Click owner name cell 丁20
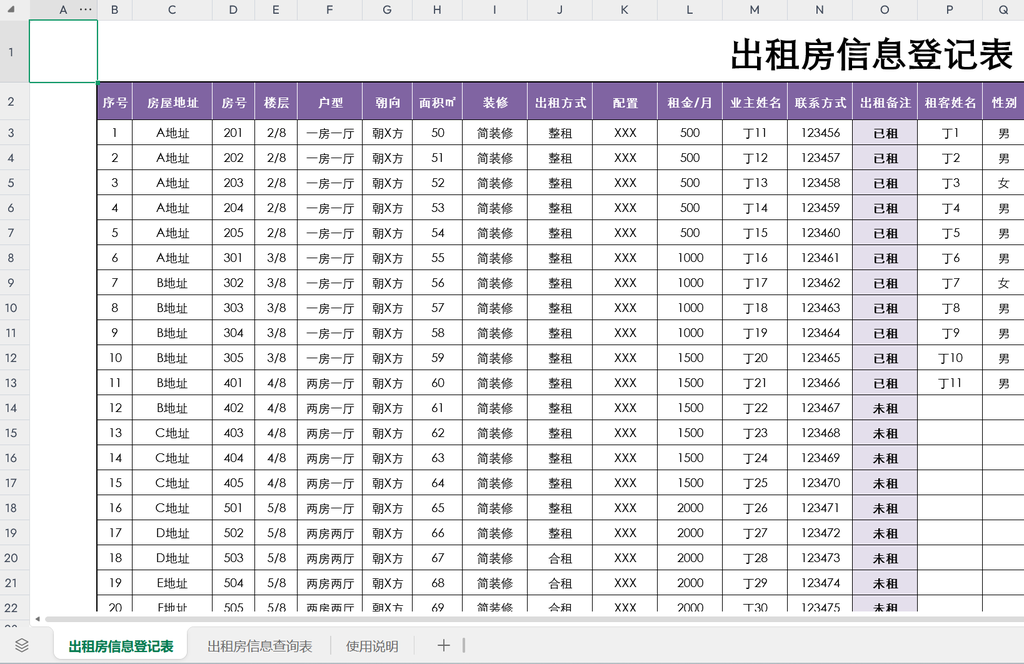This screenshot has width=1024, height=664. (755, 358)
